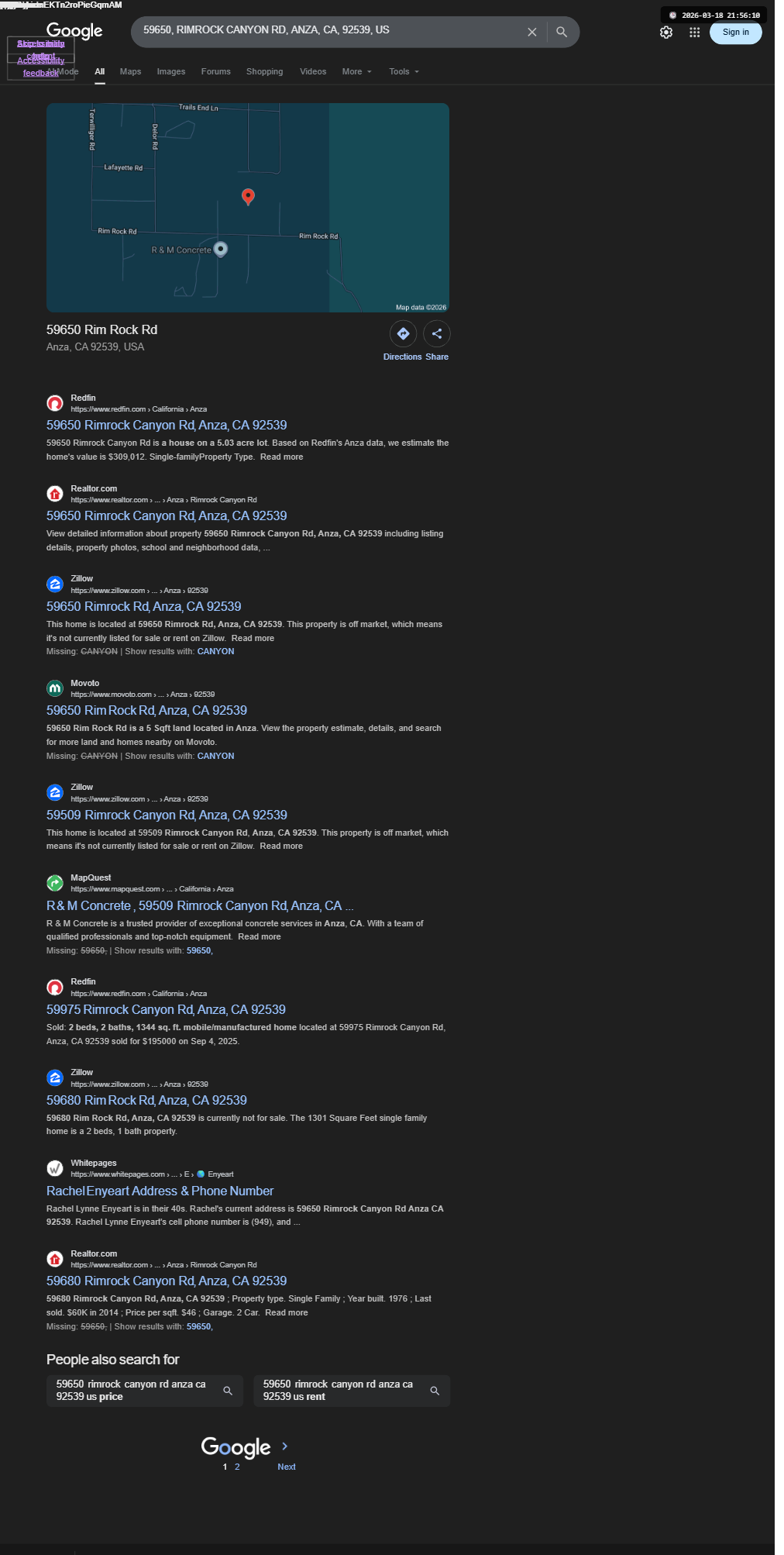This screenshot has width=784, height=1555.
Task: Go to results page 2
Action: [x=237, y=1467]
